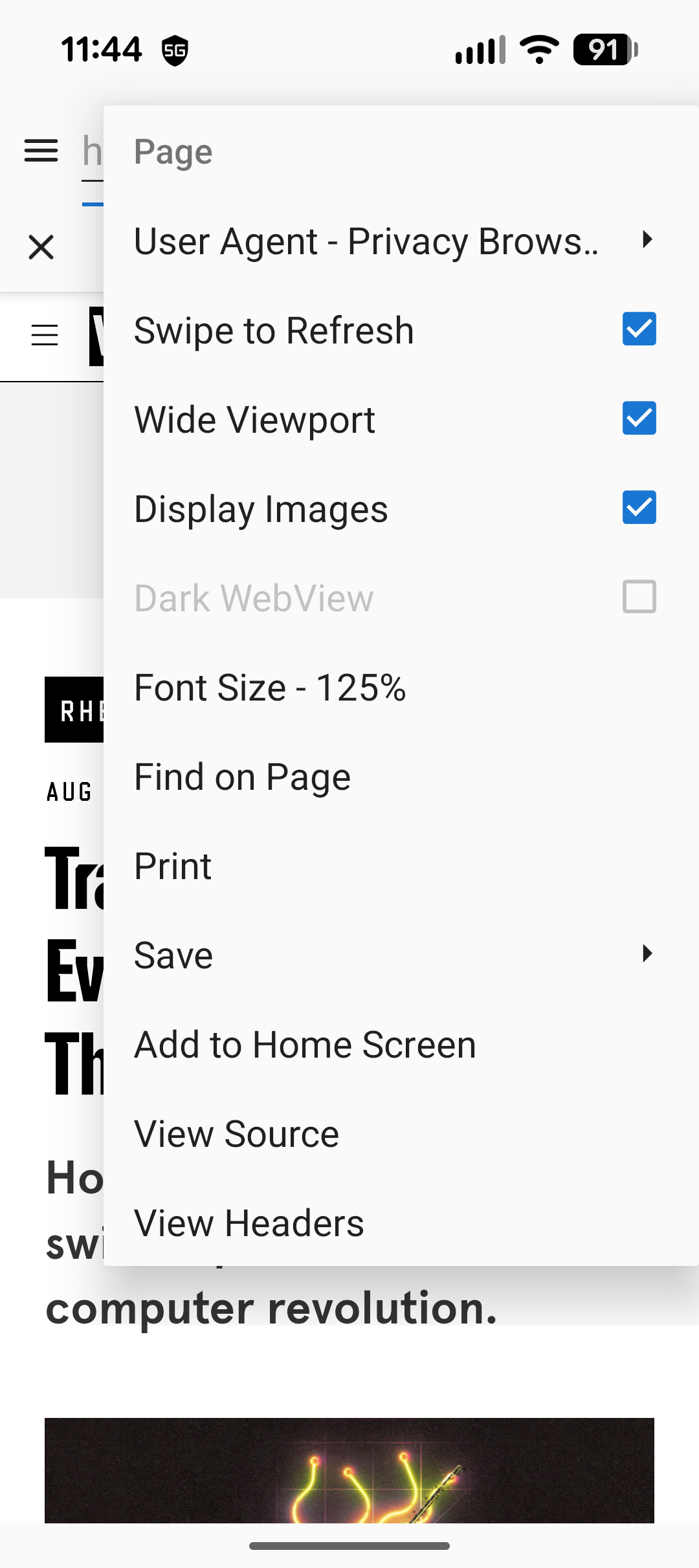The height and width of the screenshot is (1568, 699).
Task: Turn off Display Images checkbox
Action: (x=639, y=507)
